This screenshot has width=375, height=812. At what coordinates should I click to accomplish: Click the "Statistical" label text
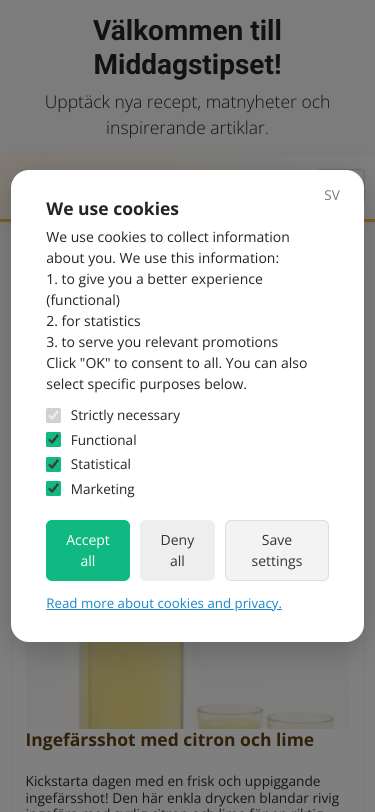(100, 464)
